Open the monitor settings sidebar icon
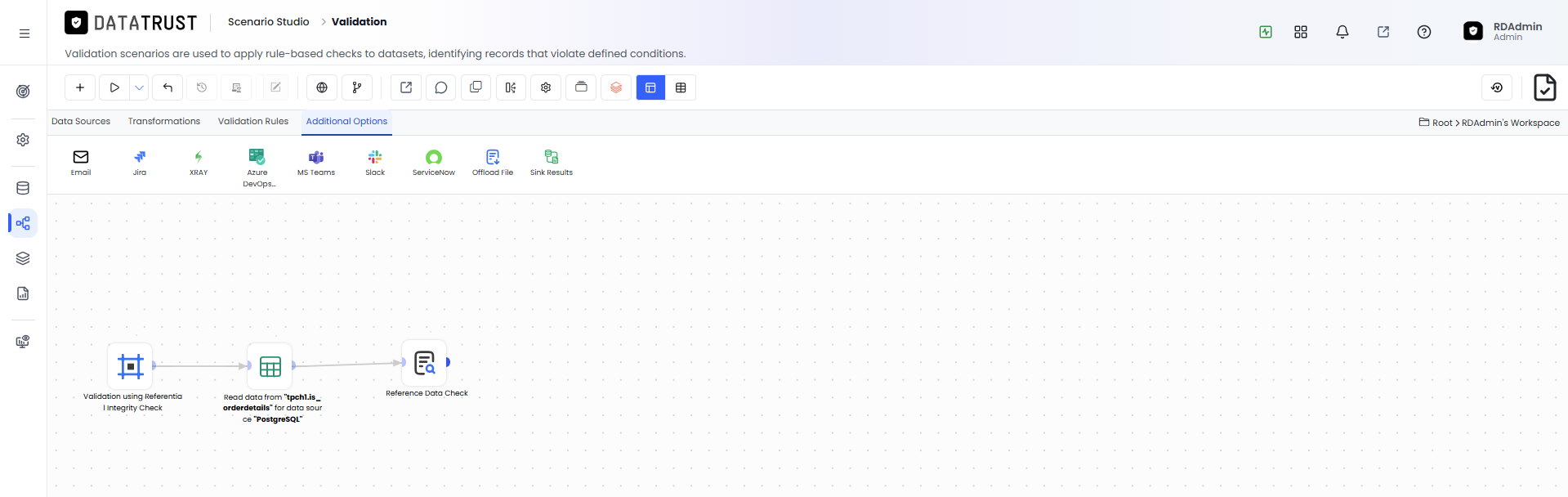 coord(23,342)
